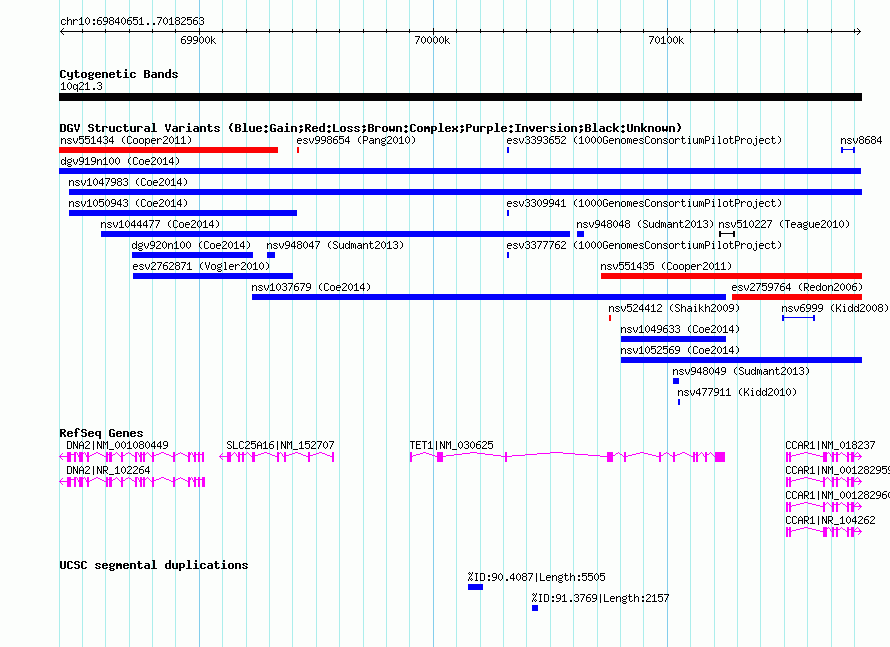Click the dgv919n100 Coe2014 gain bar
Screen dimensions: 890x647
tap(460, 171)
